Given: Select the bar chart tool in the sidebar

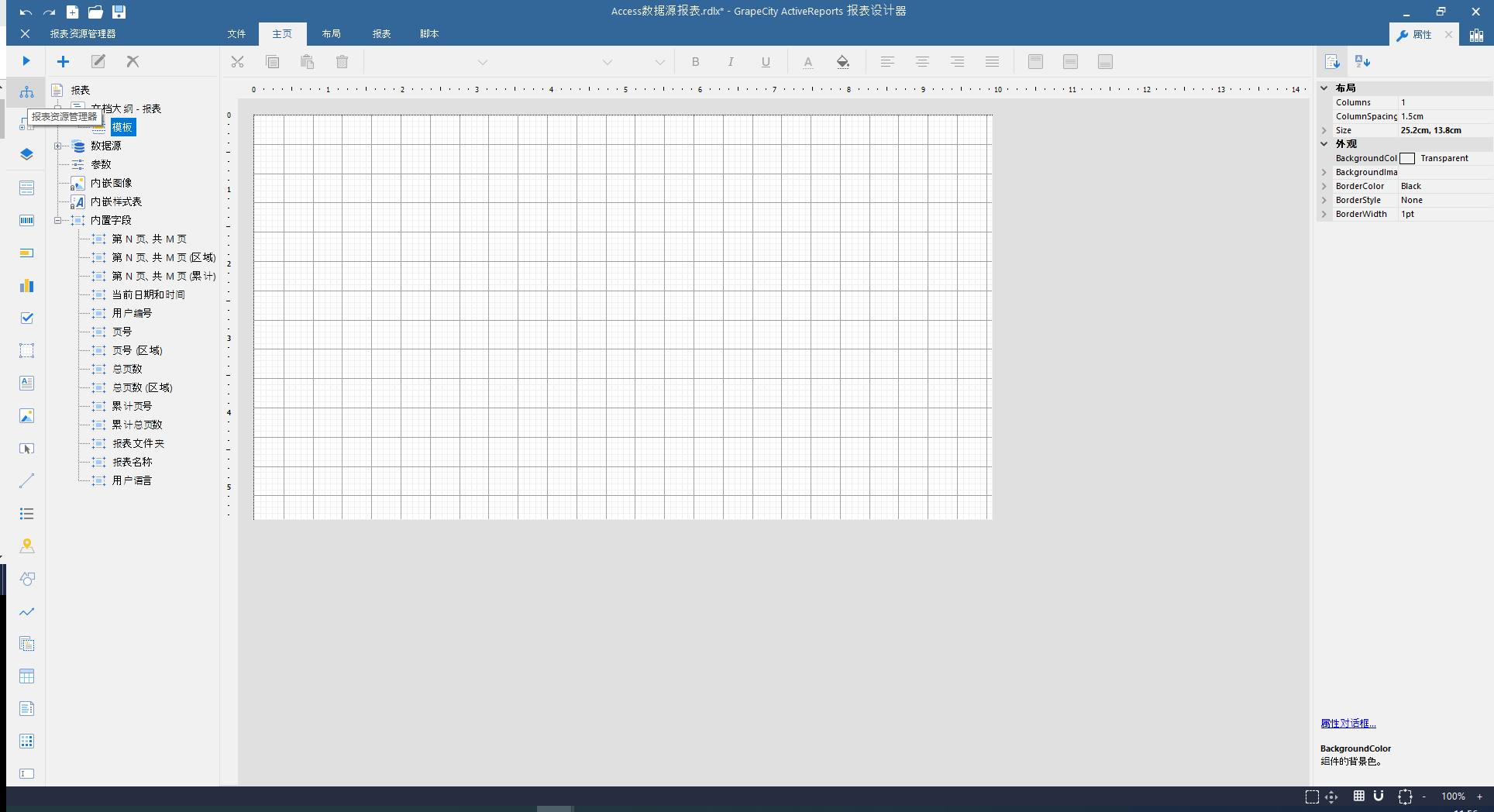Looking at the screenshot, I should [x=26, y=286].
